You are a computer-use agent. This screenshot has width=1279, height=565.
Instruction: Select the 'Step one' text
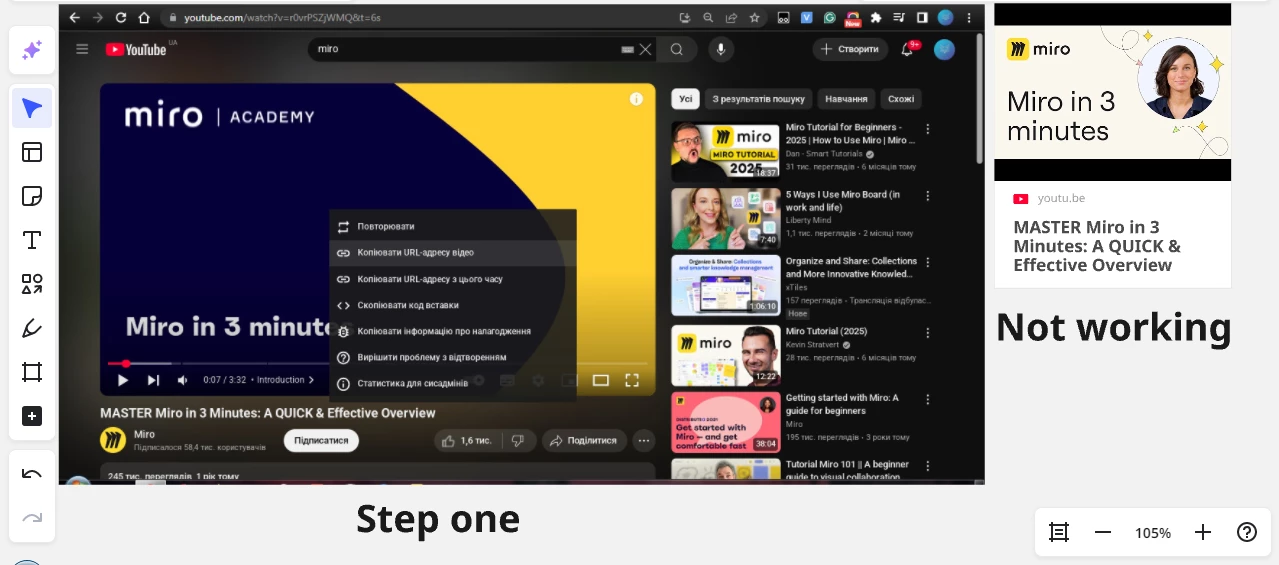tap(438, 518)
